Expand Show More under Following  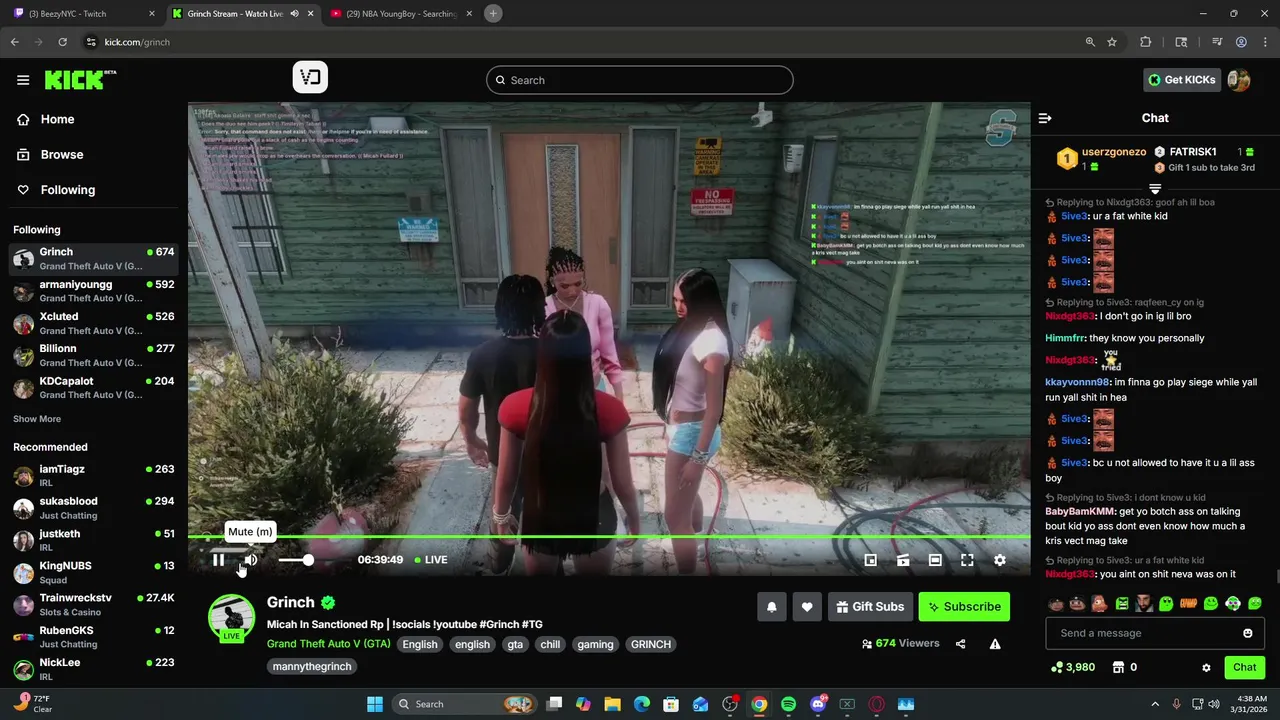coord(37,419)
